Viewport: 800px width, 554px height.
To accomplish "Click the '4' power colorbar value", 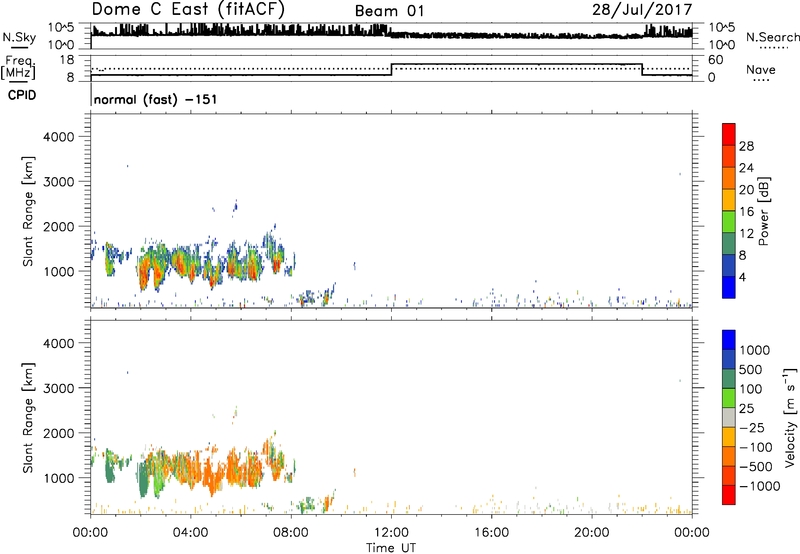I will 742,277.
